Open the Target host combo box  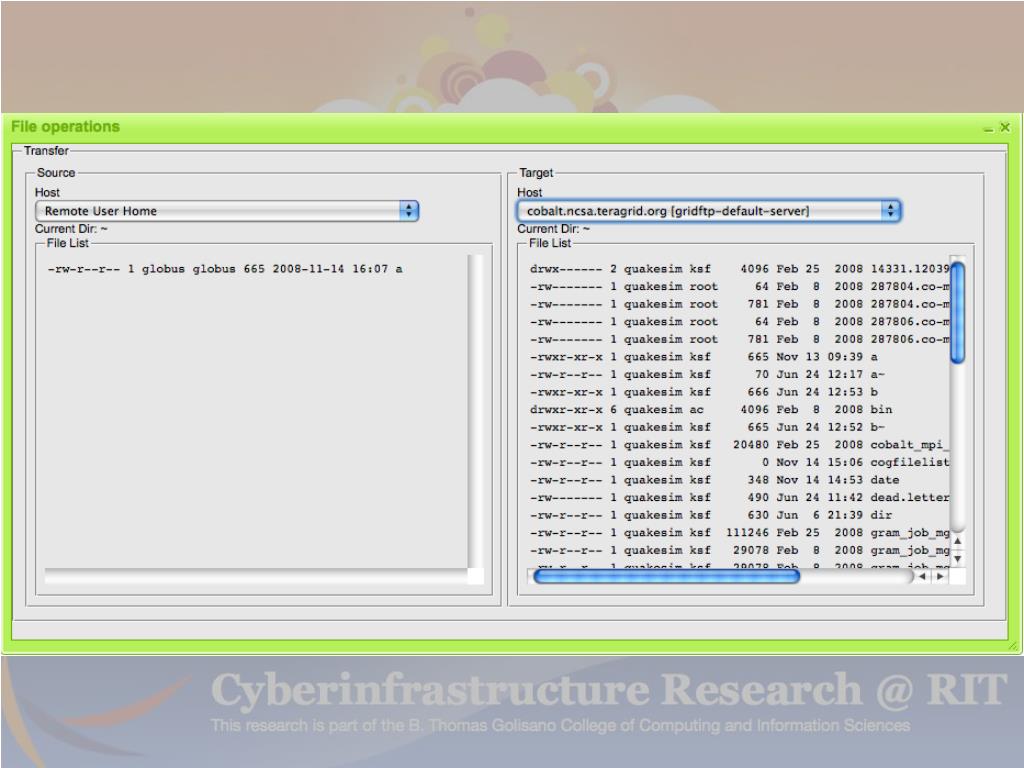(709, 211)
